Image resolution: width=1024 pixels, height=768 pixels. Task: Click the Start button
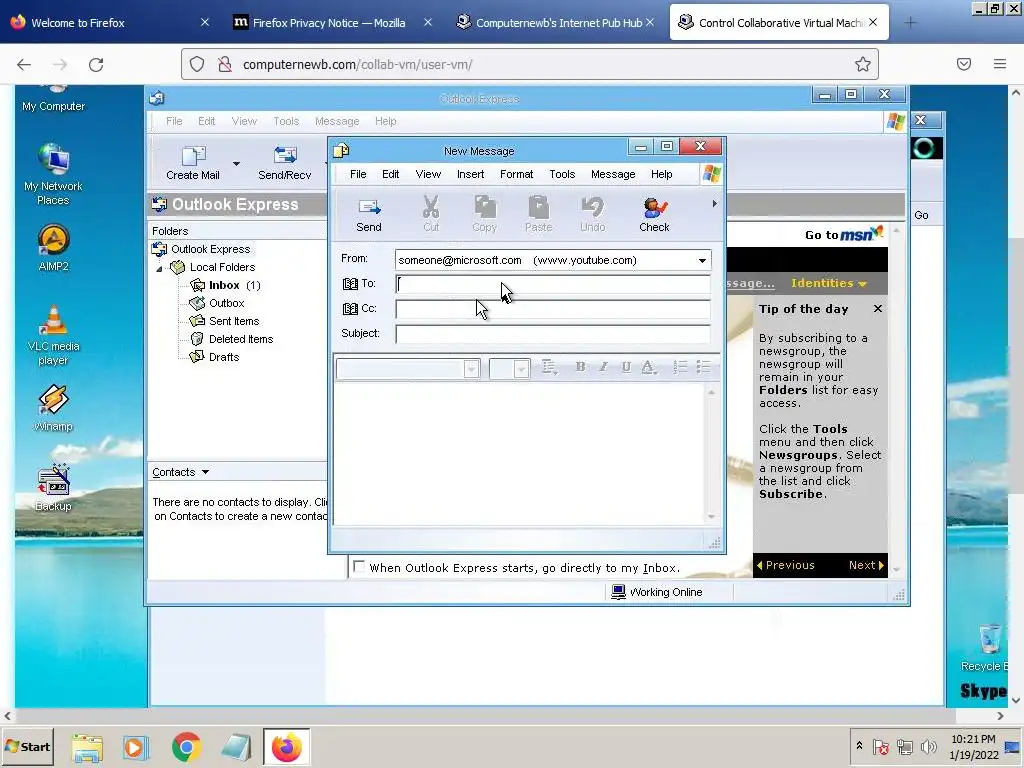(27, 746)
